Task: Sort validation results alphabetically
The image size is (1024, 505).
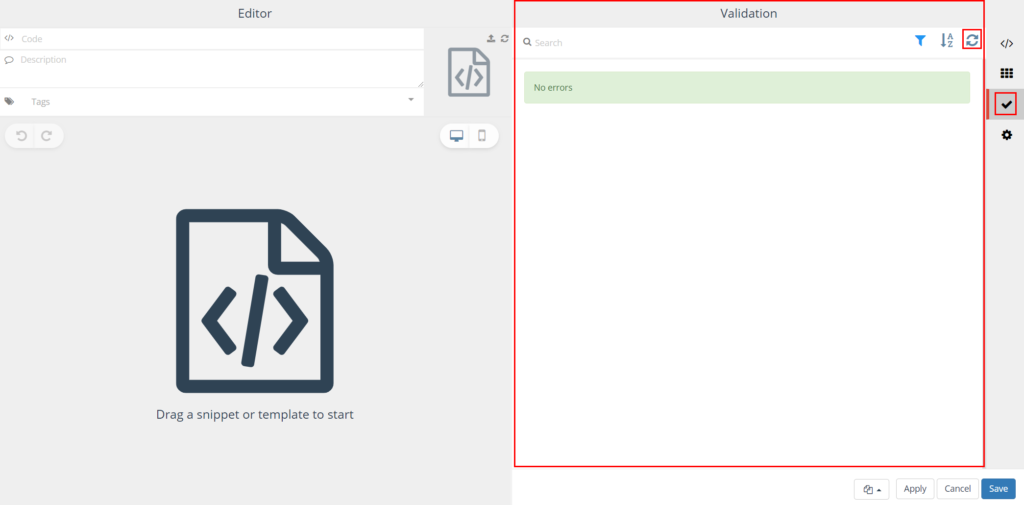Action: 946,41
